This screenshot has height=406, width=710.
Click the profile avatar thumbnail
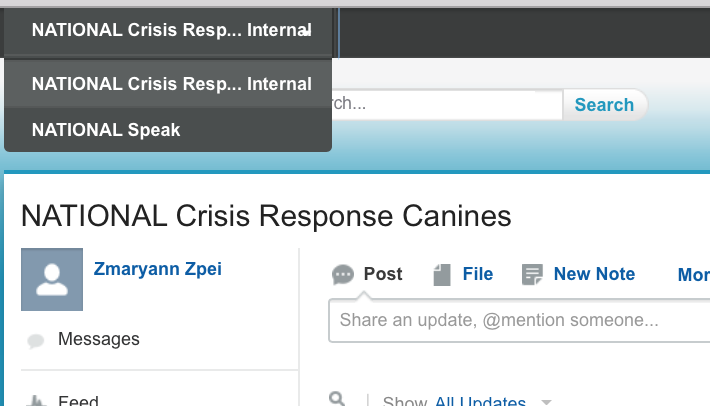click(52, 280)
